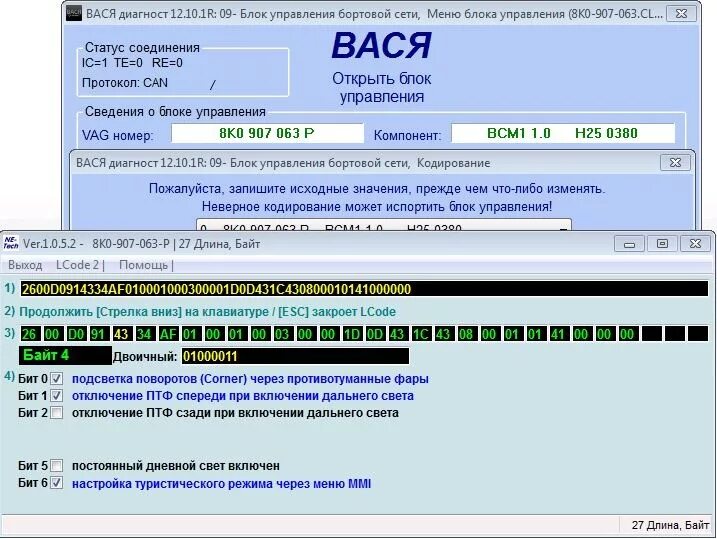This screenshot has width=717, height=539.
Task: Toggle Бит 6 туристический режим через MMI
Action: click(56, 483)
